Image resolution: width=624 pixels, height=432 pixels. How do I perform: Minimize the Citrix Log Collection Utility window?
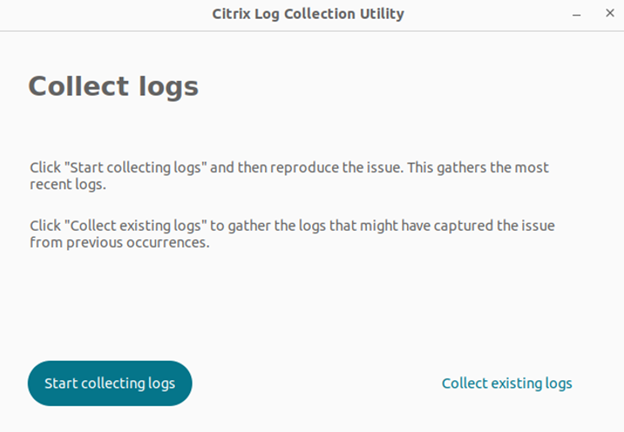coord(577,15)
